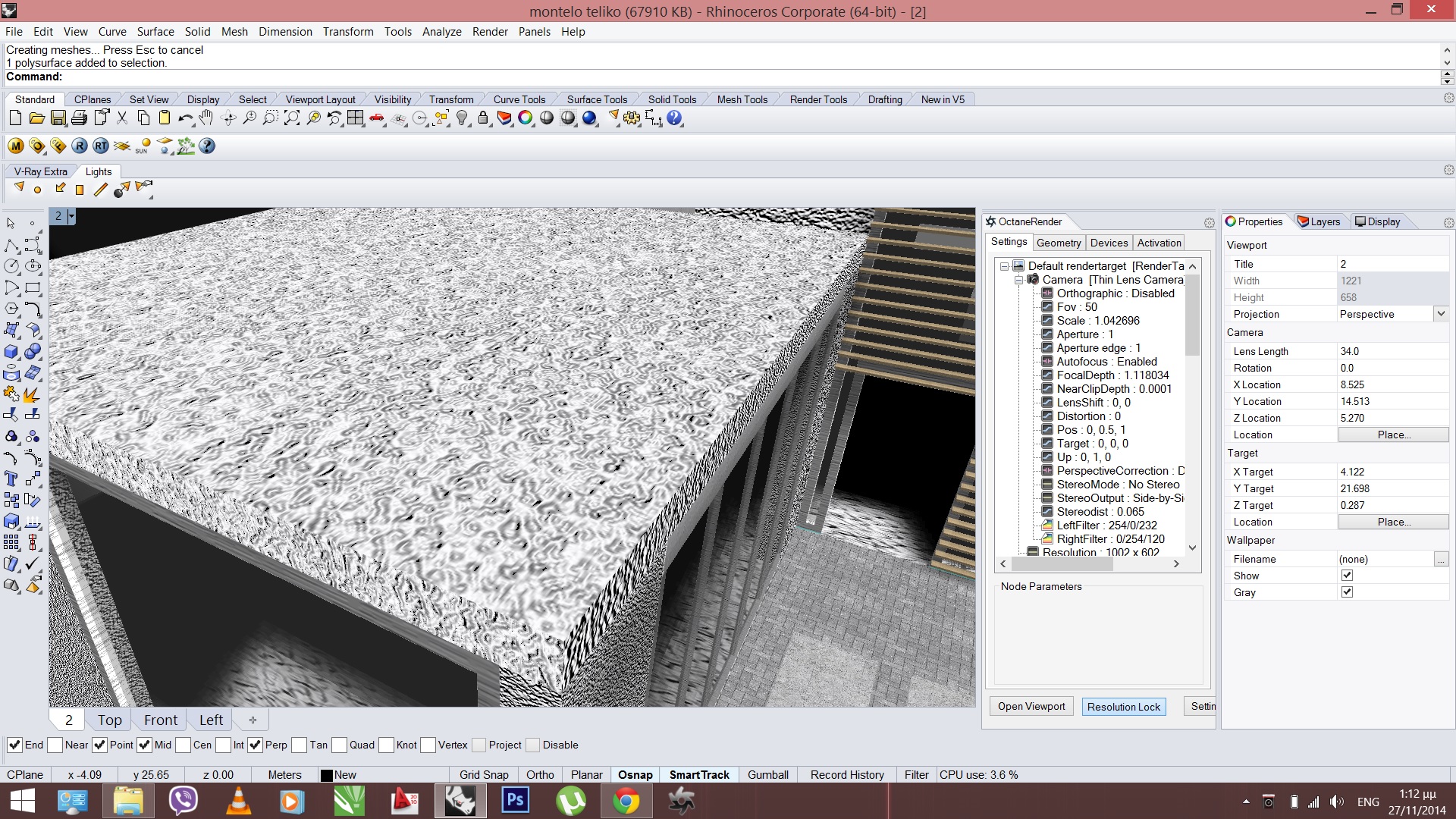Open Photoshop from the taskbar
Screen dimensions: 1456x819
coord(515,800)
